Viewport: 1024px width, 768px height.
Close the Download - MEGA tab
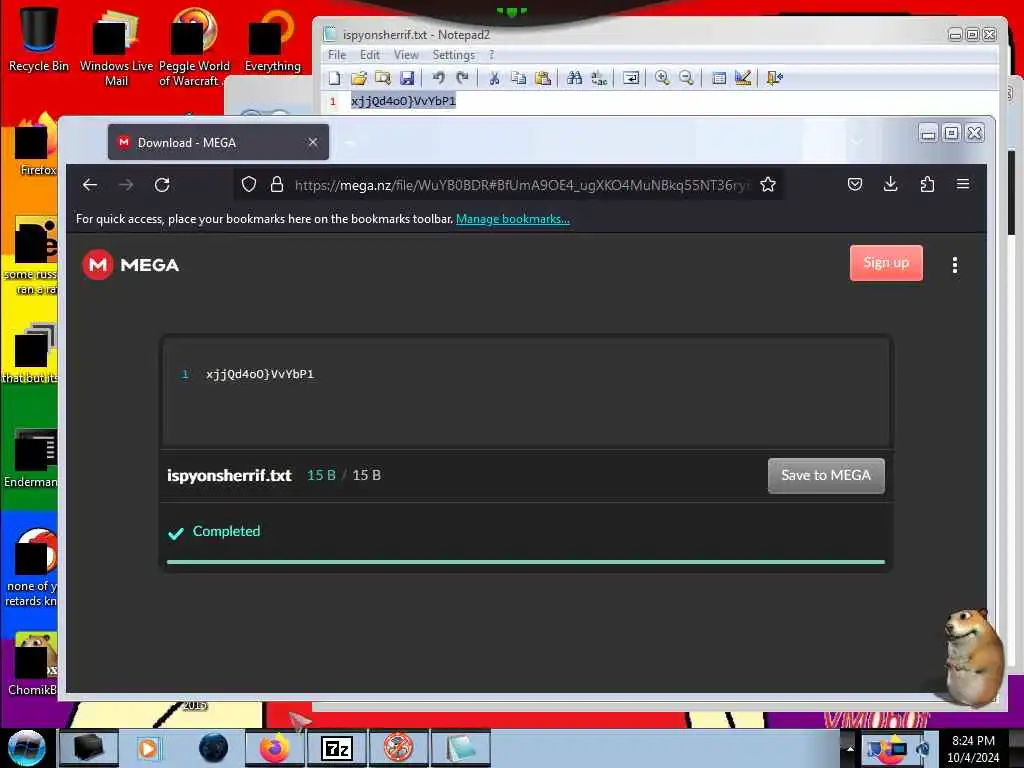coord(313,142)
